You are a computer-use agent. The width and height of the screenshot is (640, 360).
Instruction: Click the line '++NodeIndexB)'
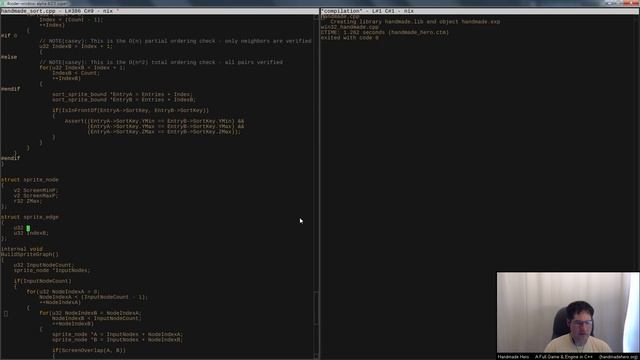click(x=73, y=324)
